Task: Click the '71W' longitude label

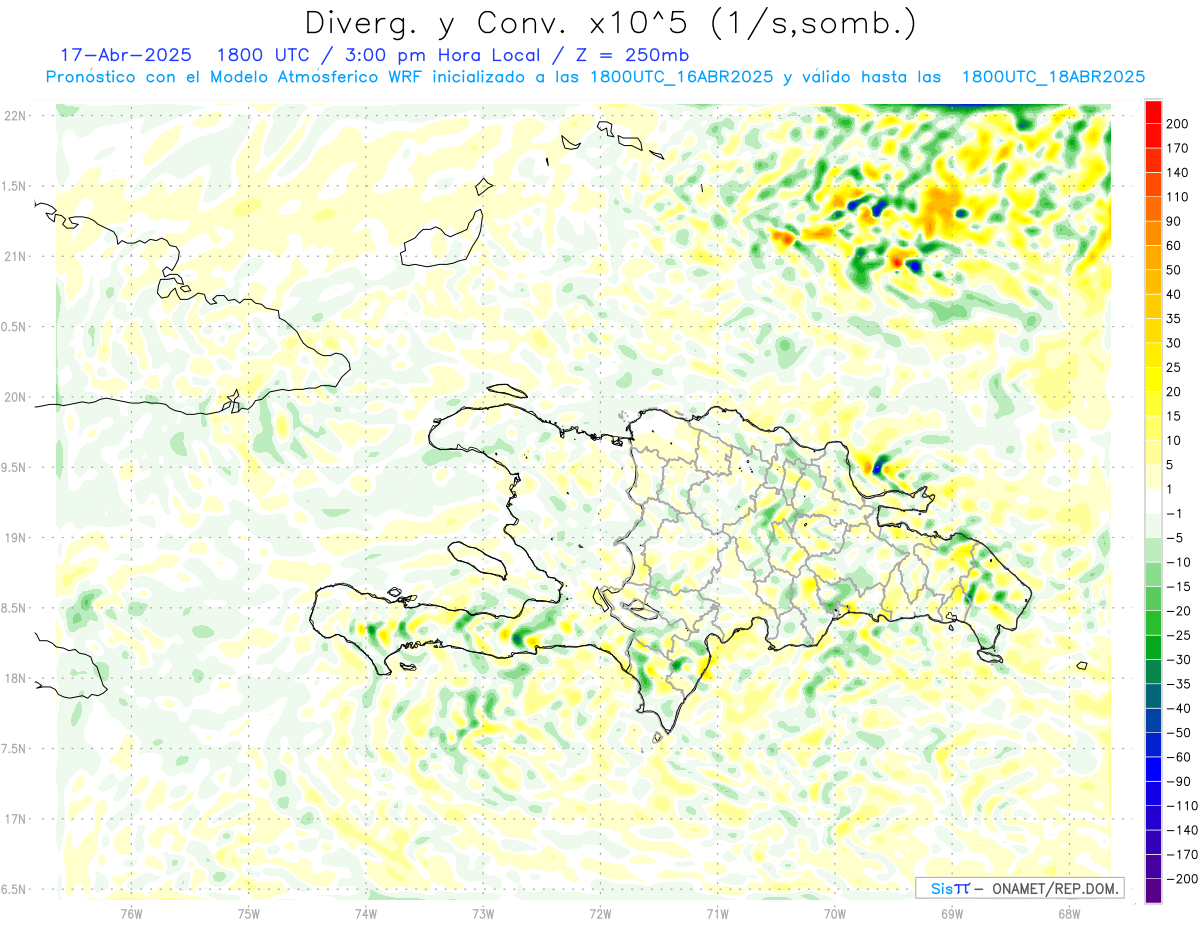Action: click(x=717, y=914)
